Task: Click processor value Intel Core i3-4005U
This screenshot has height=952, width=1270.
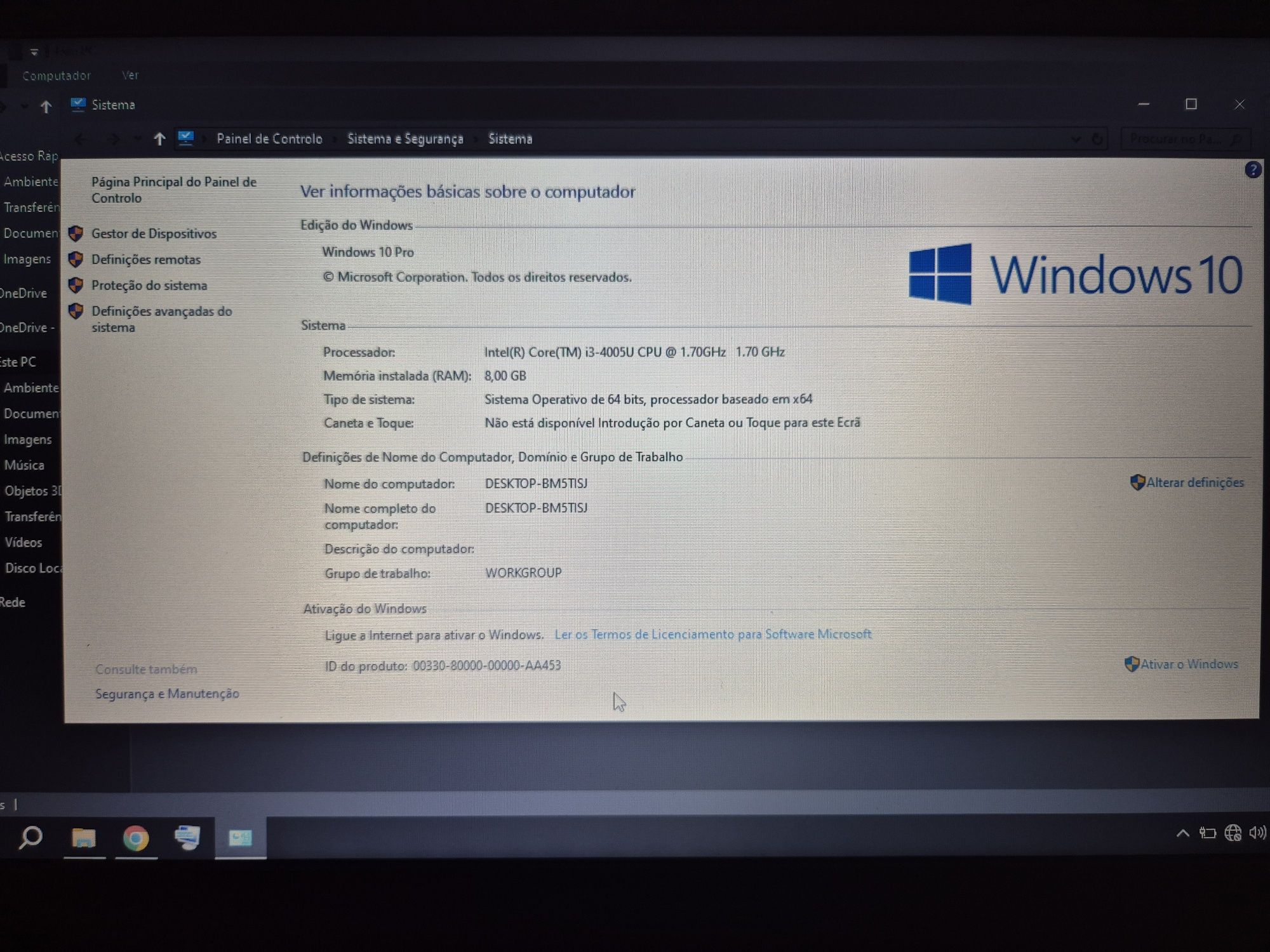Action: [x=634, y=352]
